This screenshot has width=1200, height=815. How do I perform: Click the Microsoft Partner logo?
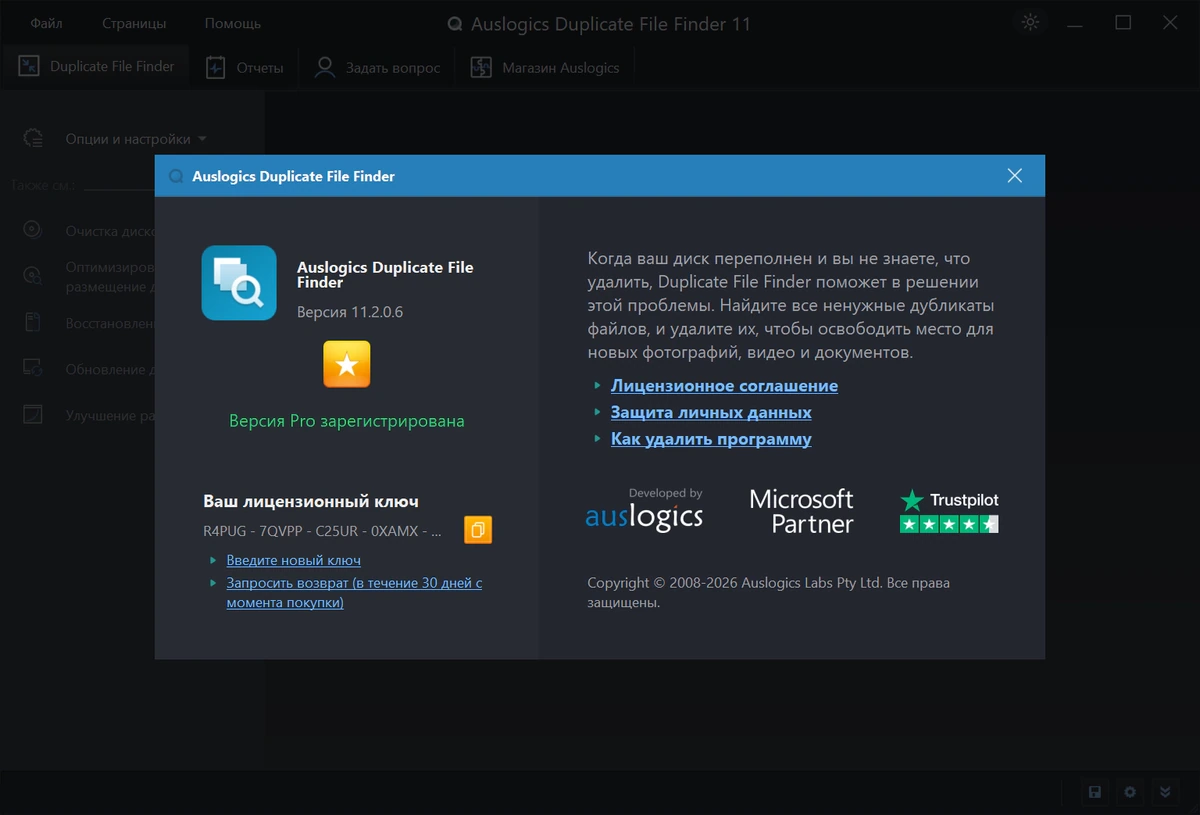pos(802,510)
